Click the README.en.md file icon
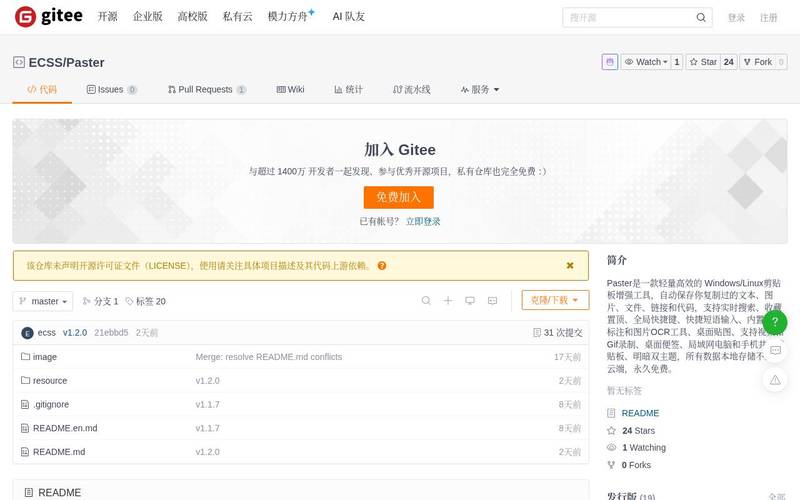This screenshot has height=500, width=800. [25, 428]
